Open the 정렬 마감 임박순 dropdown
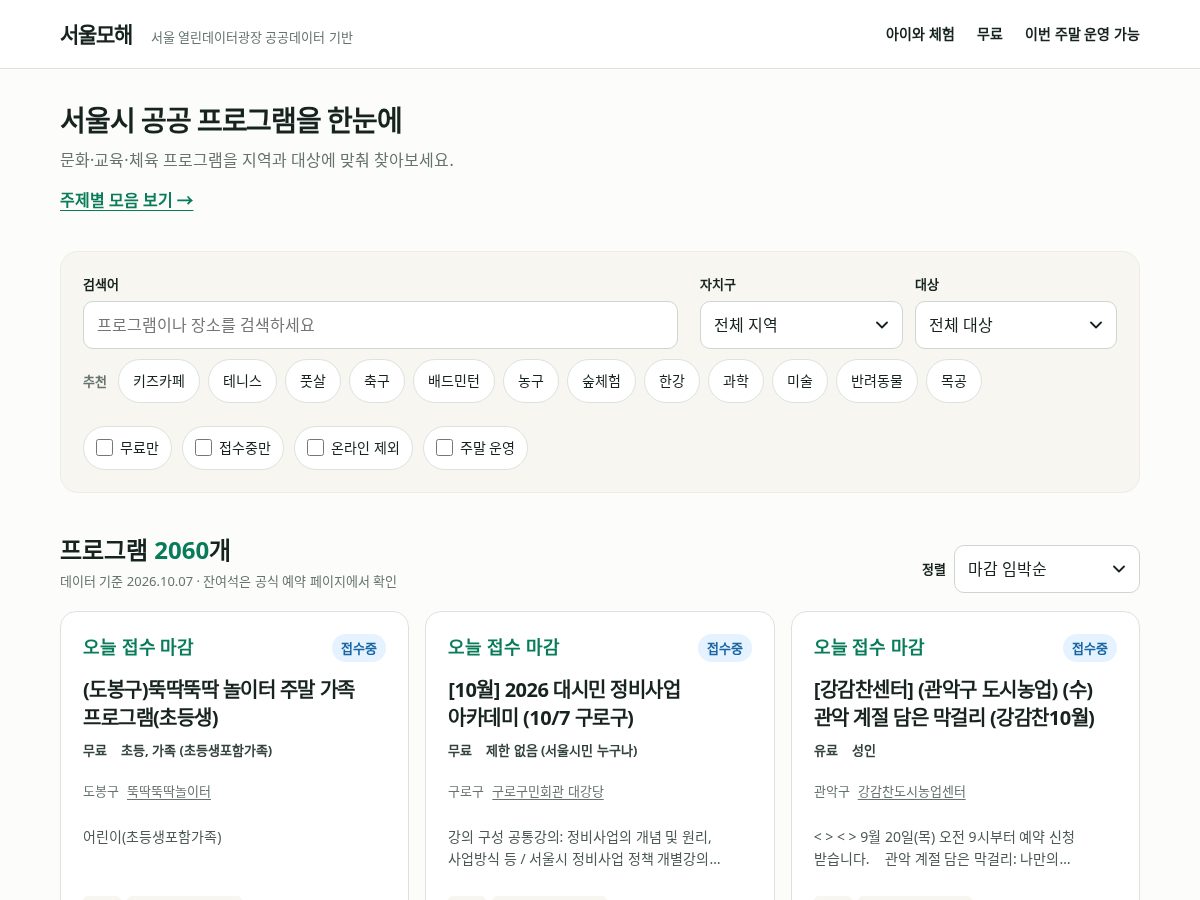Viewport: 1200px width, 900px height. (x=1047, y=569)
